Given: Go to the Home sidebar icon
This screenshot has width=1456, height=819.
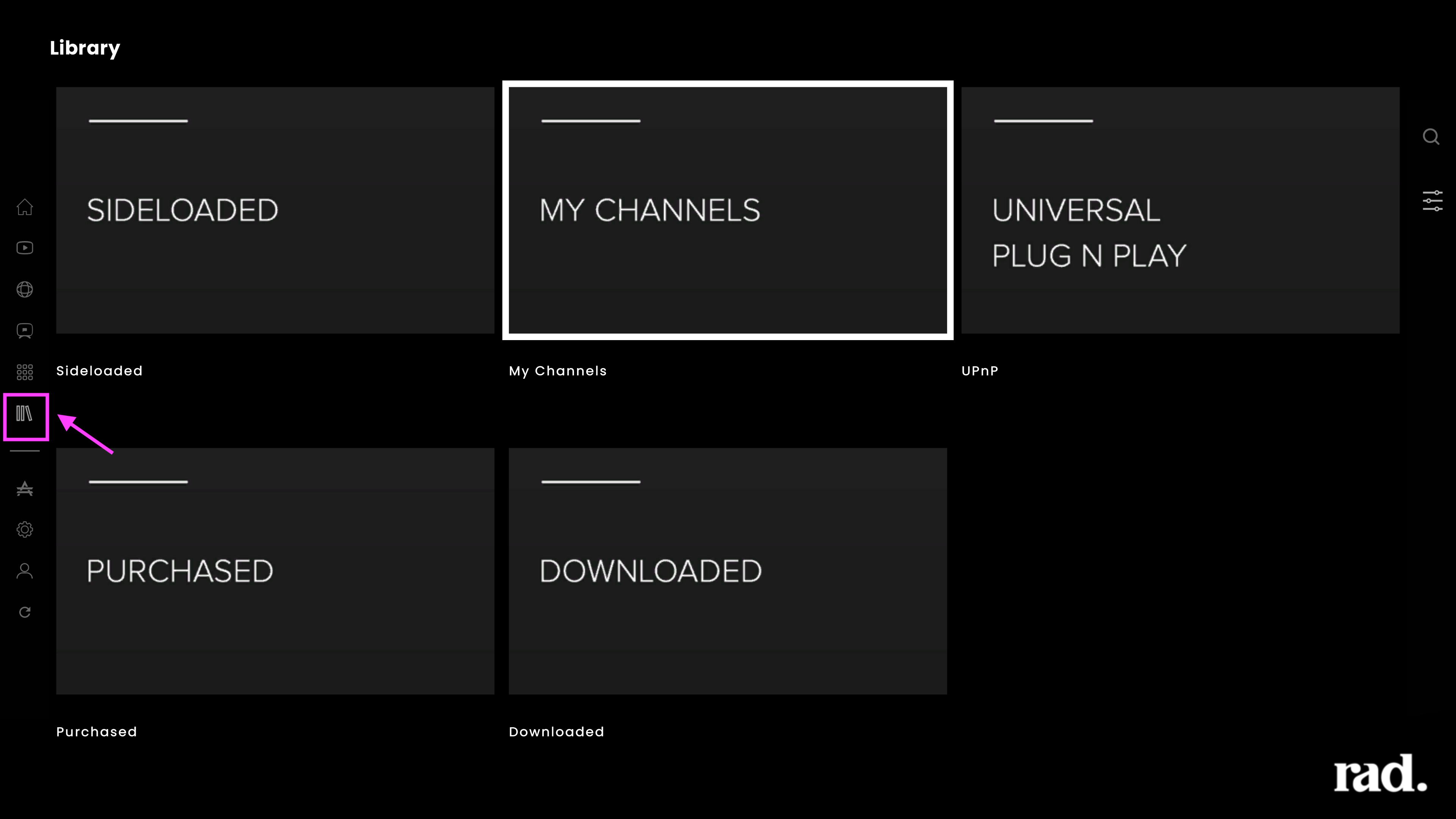Looking at the screenshot, I should (x=24, y=207).
